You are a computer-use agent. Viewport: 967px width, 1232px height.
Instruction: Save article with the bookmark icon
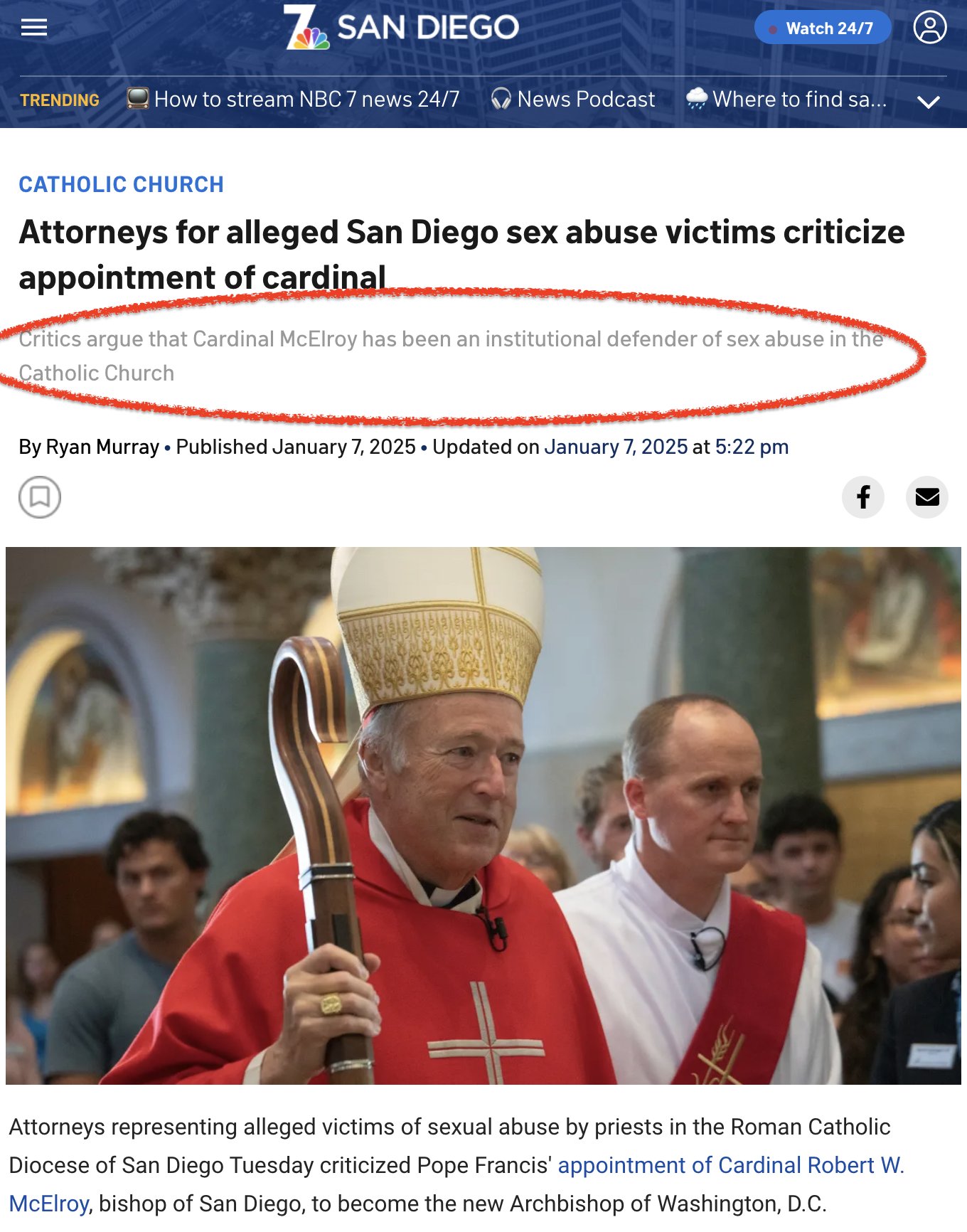tap(40, 496)
